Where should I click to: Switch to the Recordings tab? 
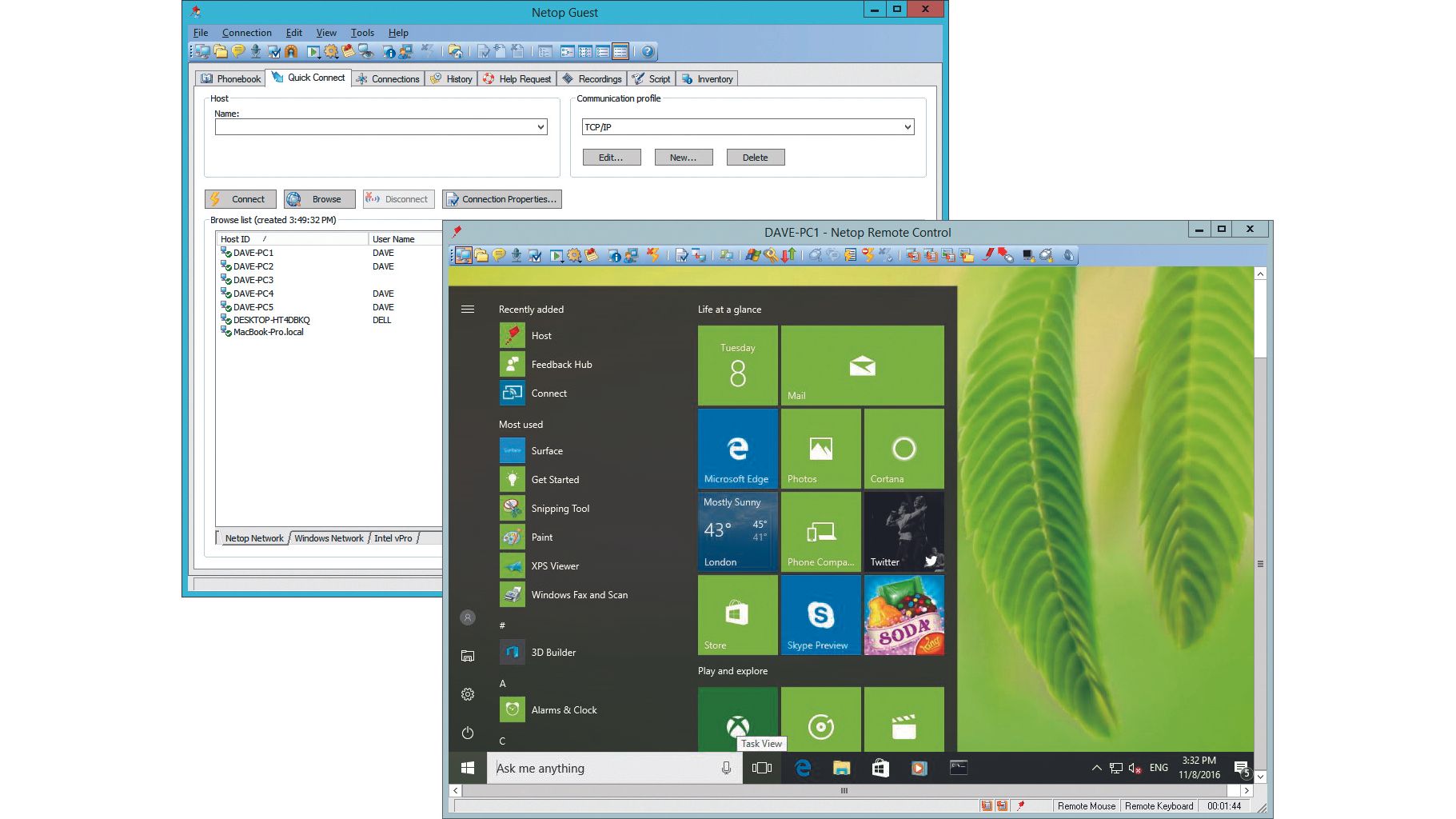[592, 78]
